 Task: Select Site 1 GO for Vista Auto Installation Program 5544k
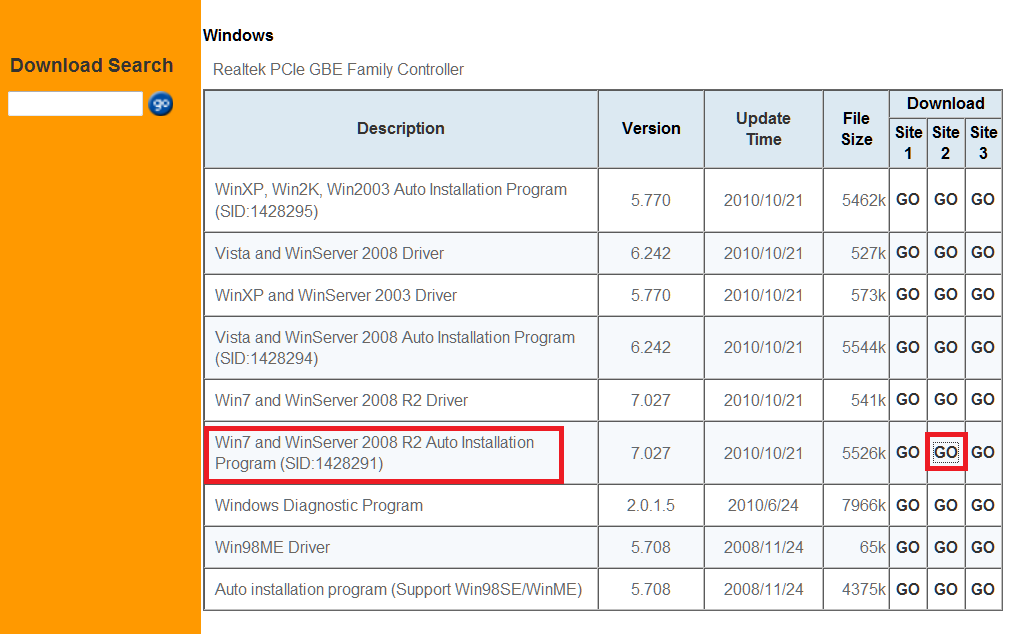tap(908, 348)
